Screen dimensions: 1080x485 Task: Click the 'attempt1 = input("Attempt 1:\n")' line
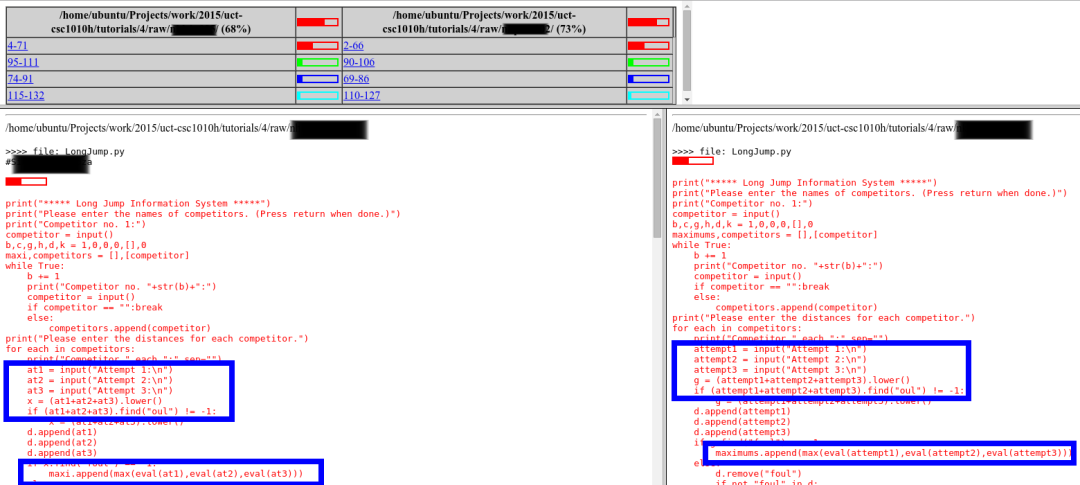point(780,349)
